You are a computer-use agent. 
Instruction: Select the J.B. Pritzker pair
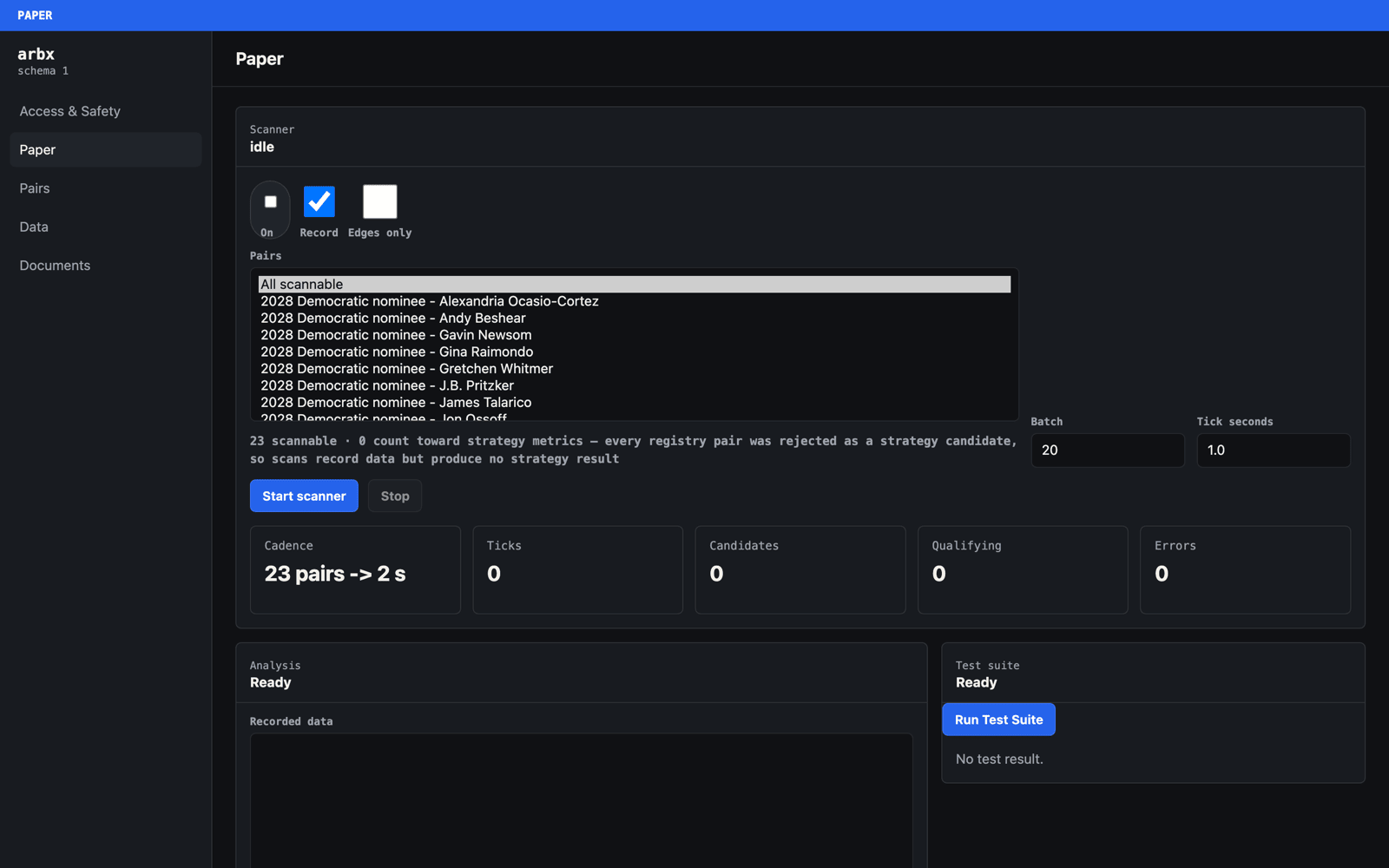point(635,385)
